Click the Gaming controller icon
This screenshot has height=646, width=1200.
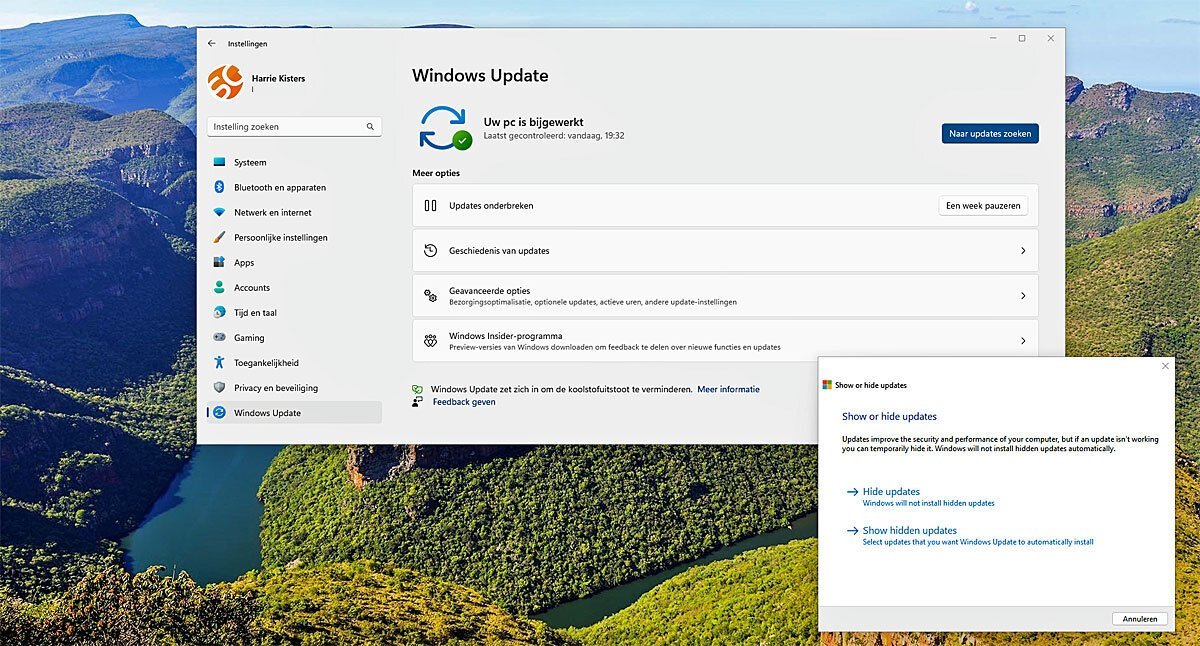click(x=219, y=337)
